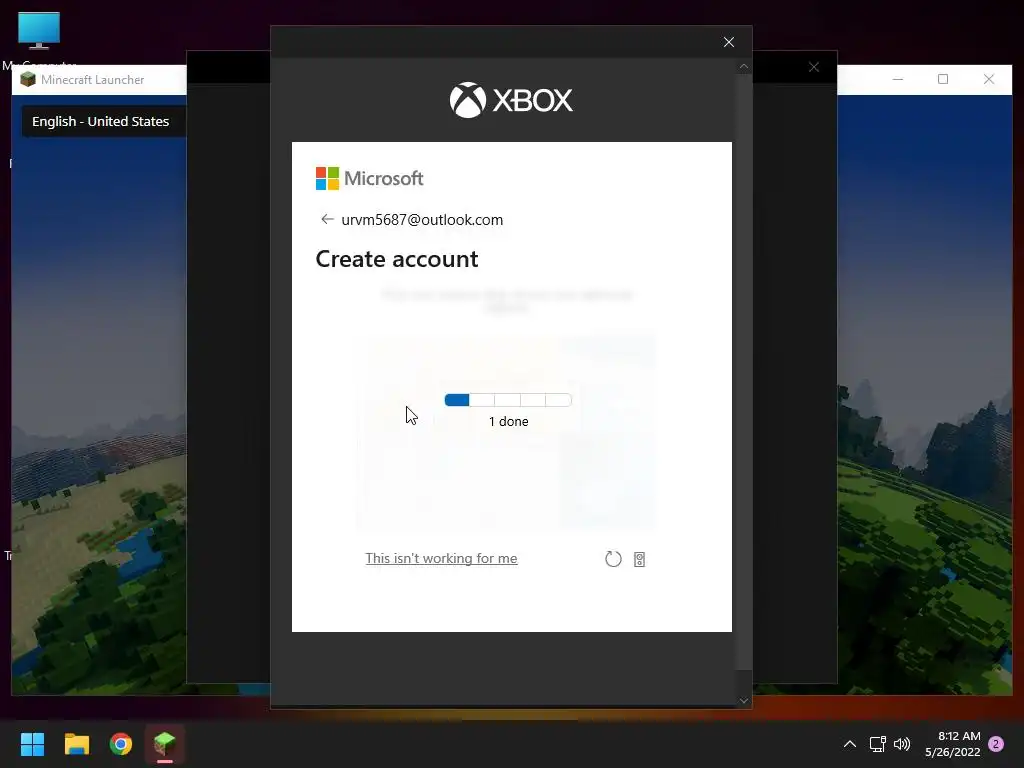Open the clock showing 8:12 AM
Image resolution: width=1024 pixels, height=768 pixels.
click(x=952, y=744)
